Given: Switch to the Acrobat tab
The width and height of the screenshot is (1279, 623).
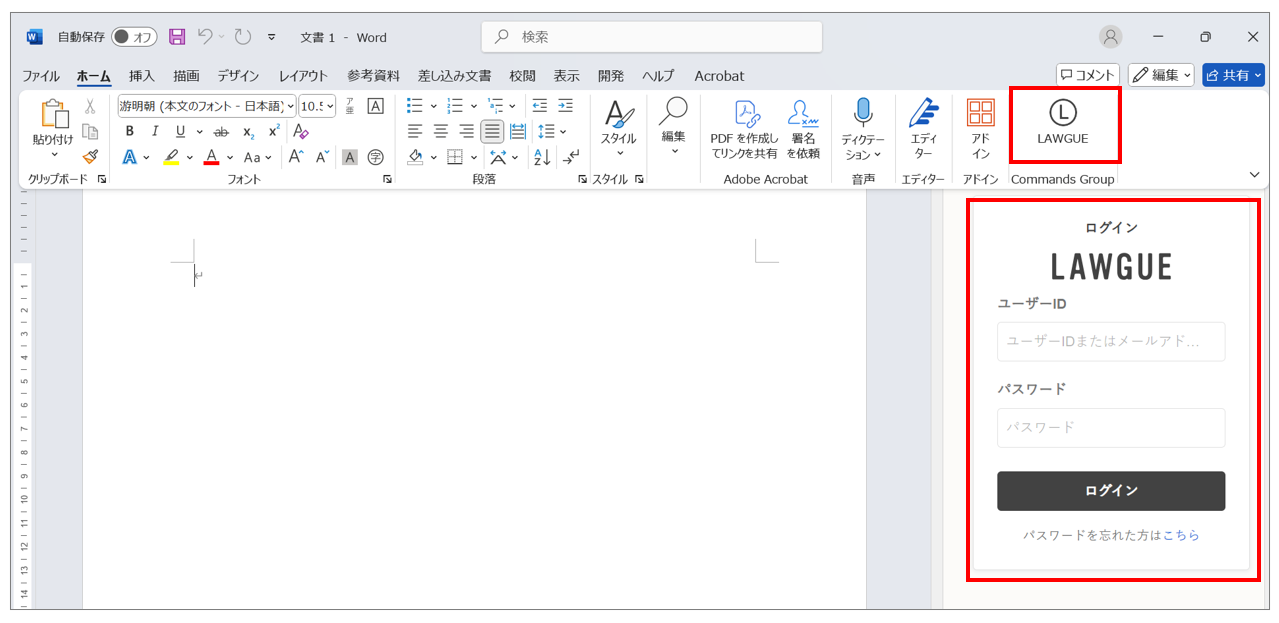Looking at the screenshot, I should 719,76.
